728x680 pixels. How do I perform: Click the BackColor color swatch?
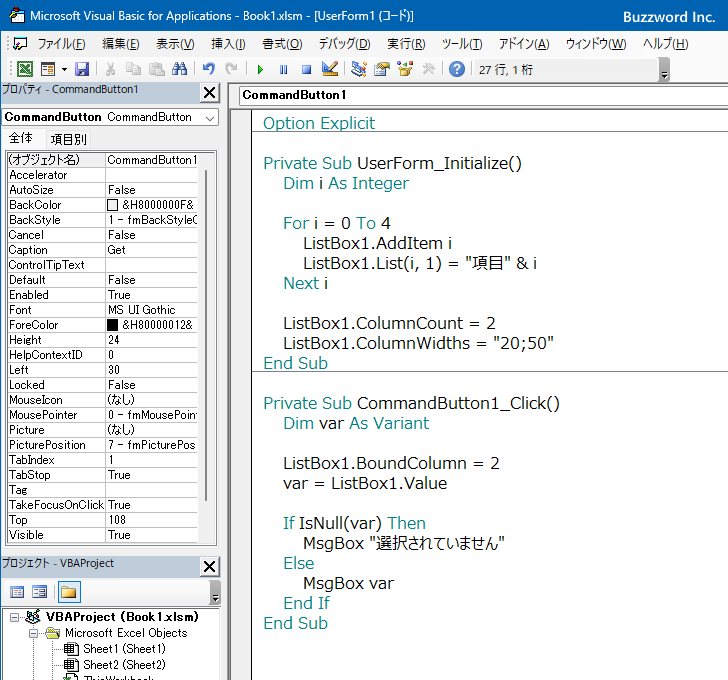tap(112, 205)
